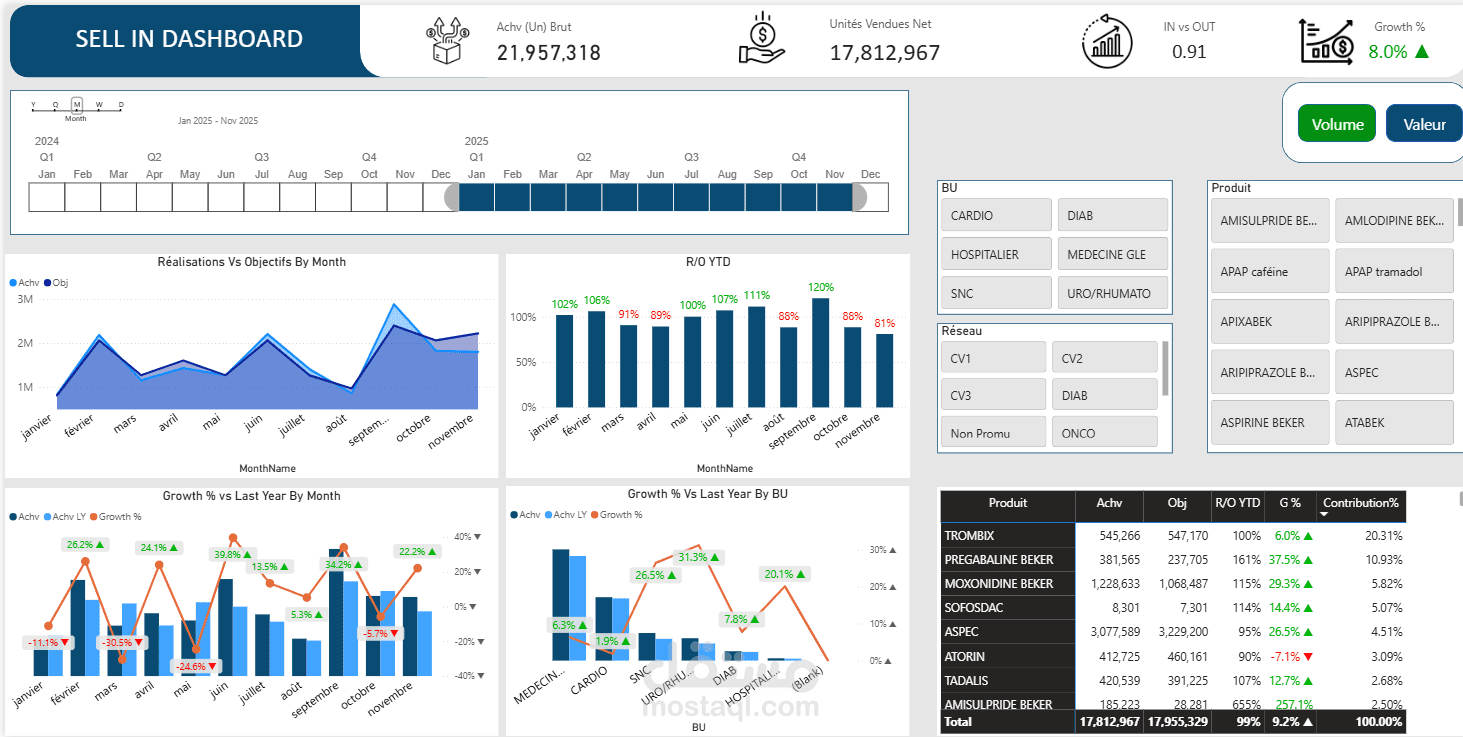
Task: Sort the table by the Contribution% column header
Action: (1361, 504)
